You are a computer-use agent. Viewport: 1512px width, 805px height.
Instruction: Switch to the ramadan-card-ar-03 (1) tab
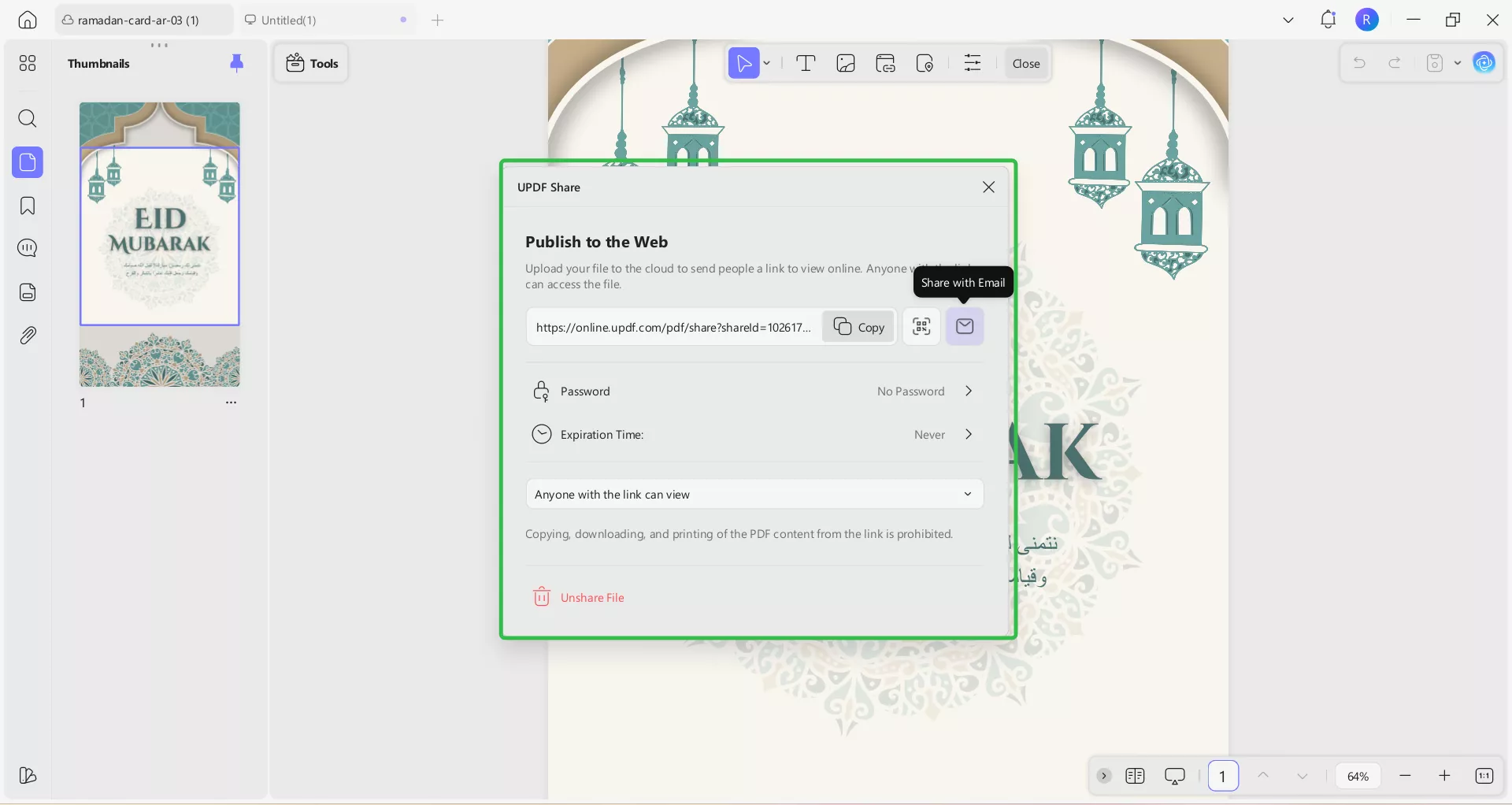click(x=138, y=20)
